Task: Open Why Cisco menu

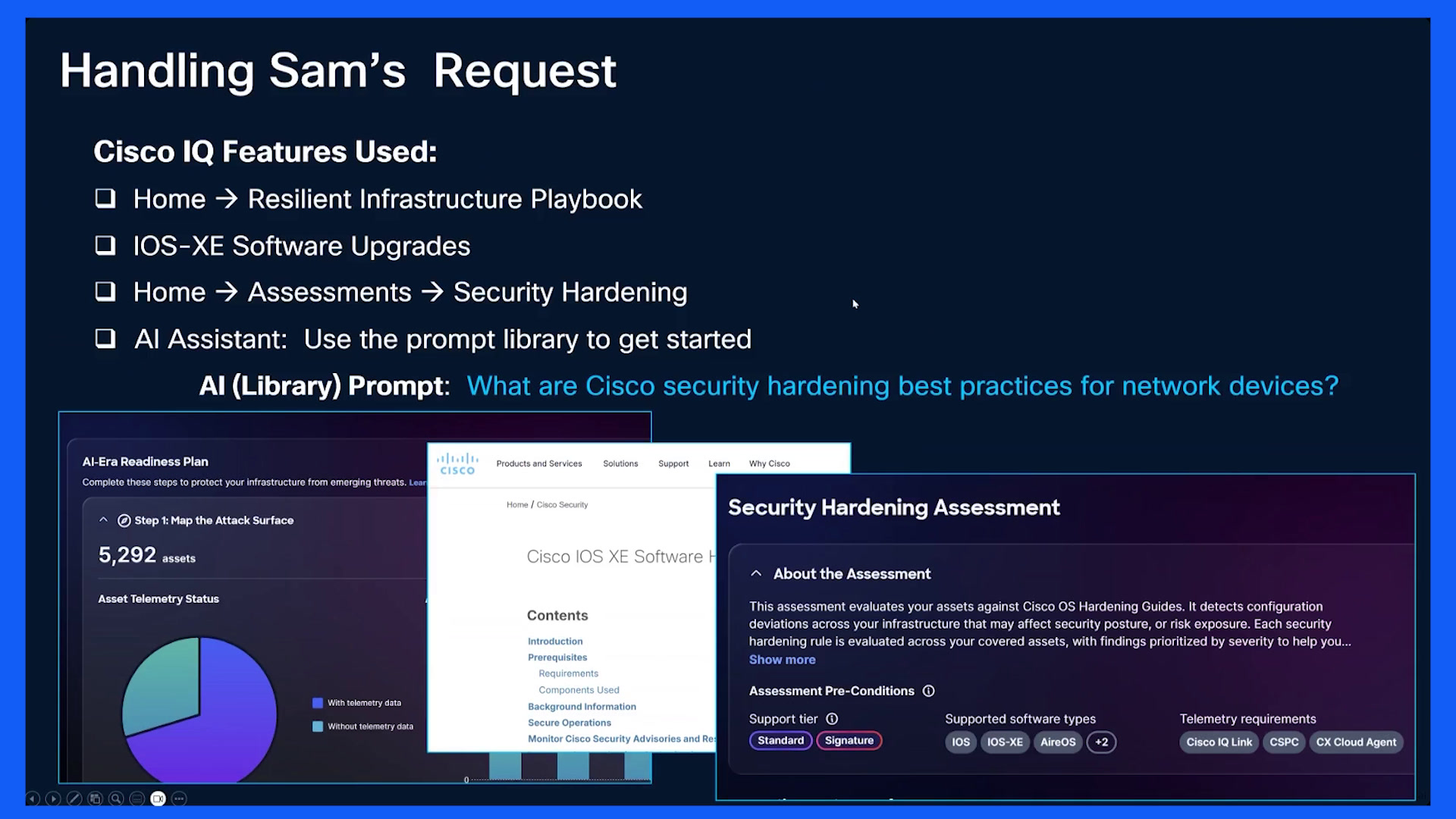Action: 769,464
